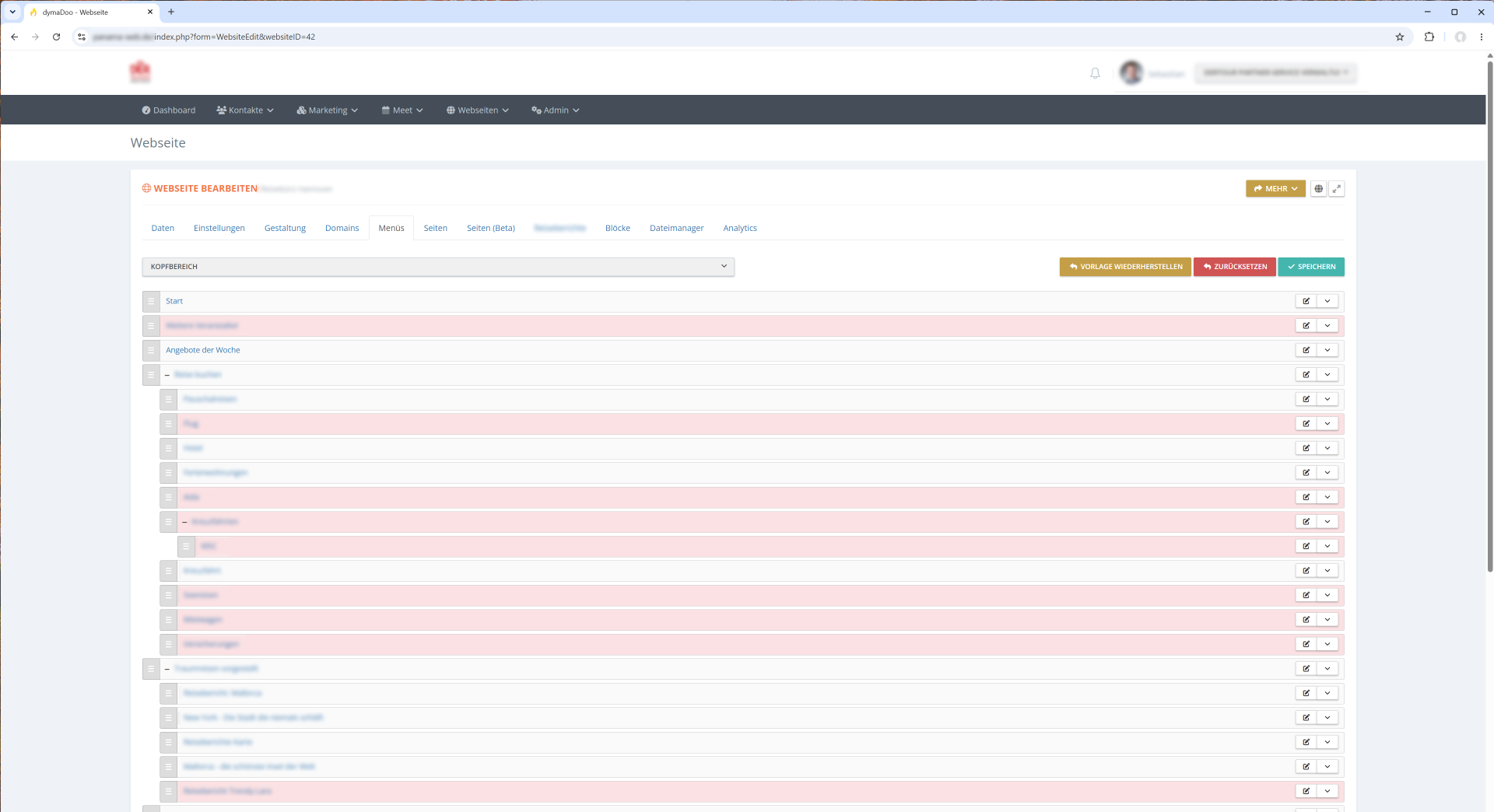Screen dimensions: 1494x812
Task: Click the browser extensions puzzle icon
Action: [1429, 37]
